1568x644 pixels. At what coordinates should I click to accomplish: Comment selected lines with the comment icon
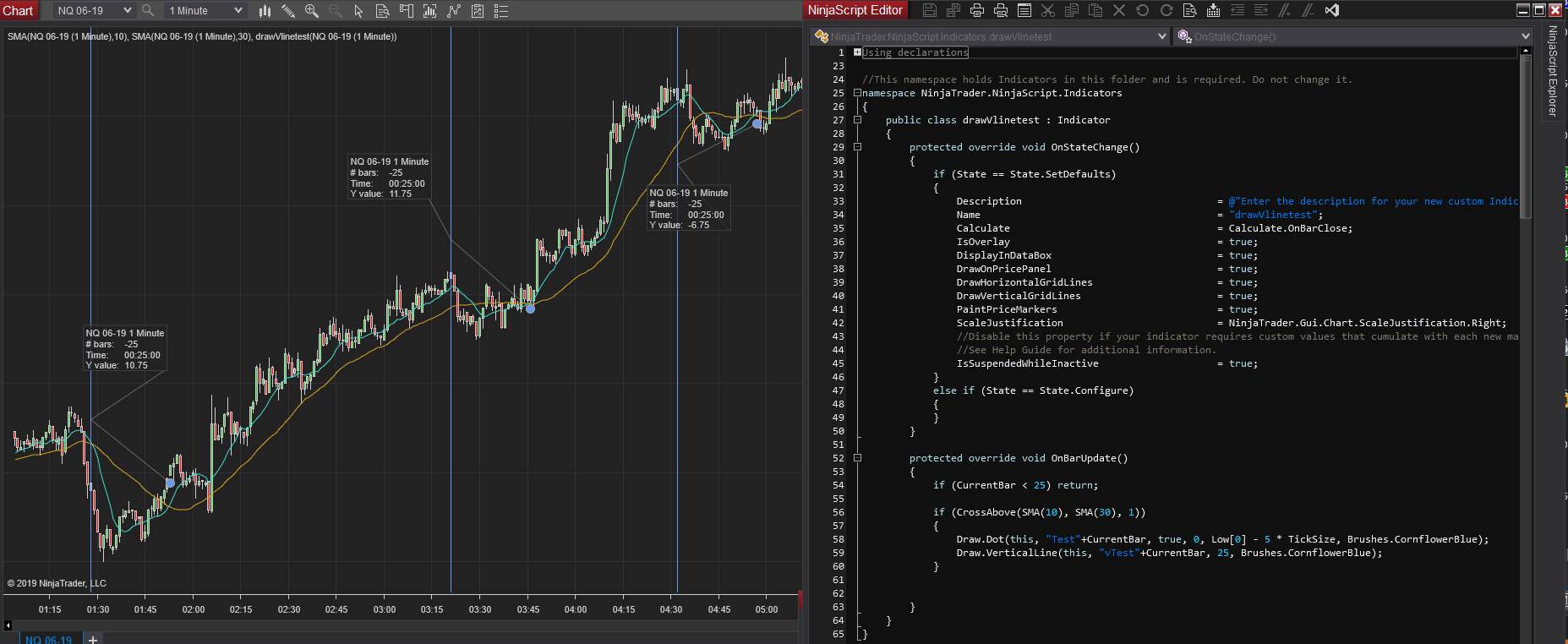(x=1285, y=10)
